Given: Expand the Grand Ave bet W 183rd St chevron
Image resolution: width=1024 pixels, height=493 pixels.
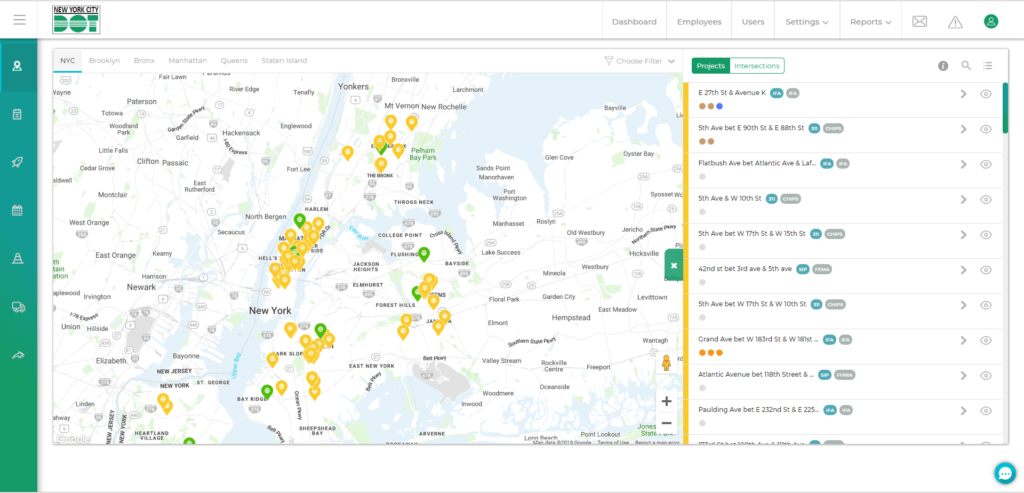Looking at the screenshot, I should [963, 340].
